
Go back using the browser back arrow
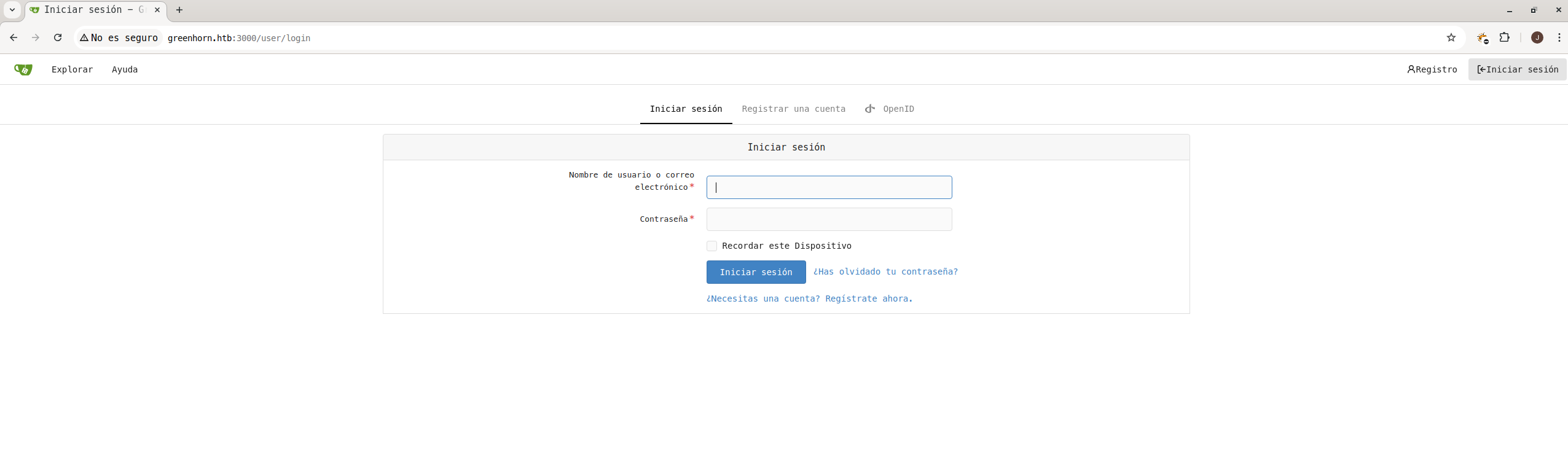click(14, 37)
